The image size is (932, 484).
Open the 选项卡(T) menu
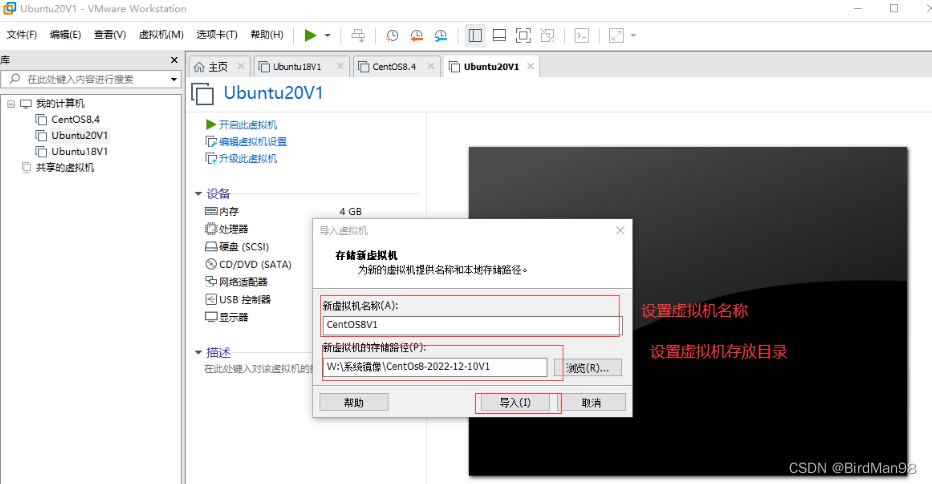[x=217, y=35]
